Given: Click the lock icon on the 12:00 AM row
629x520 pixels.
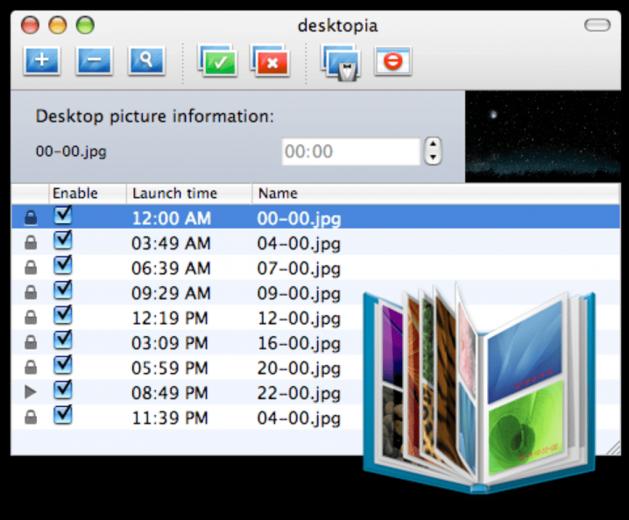Looking at the screenshot, I should point(30,217).
